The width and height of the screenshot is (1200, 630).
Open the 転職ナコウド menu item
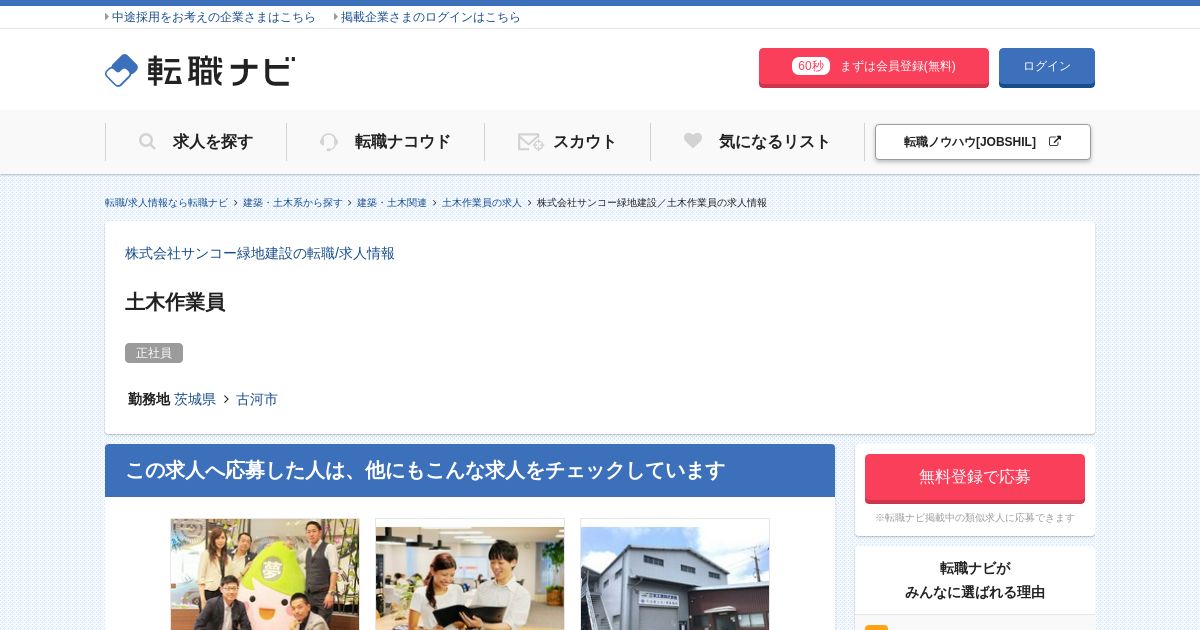(385, 142)
